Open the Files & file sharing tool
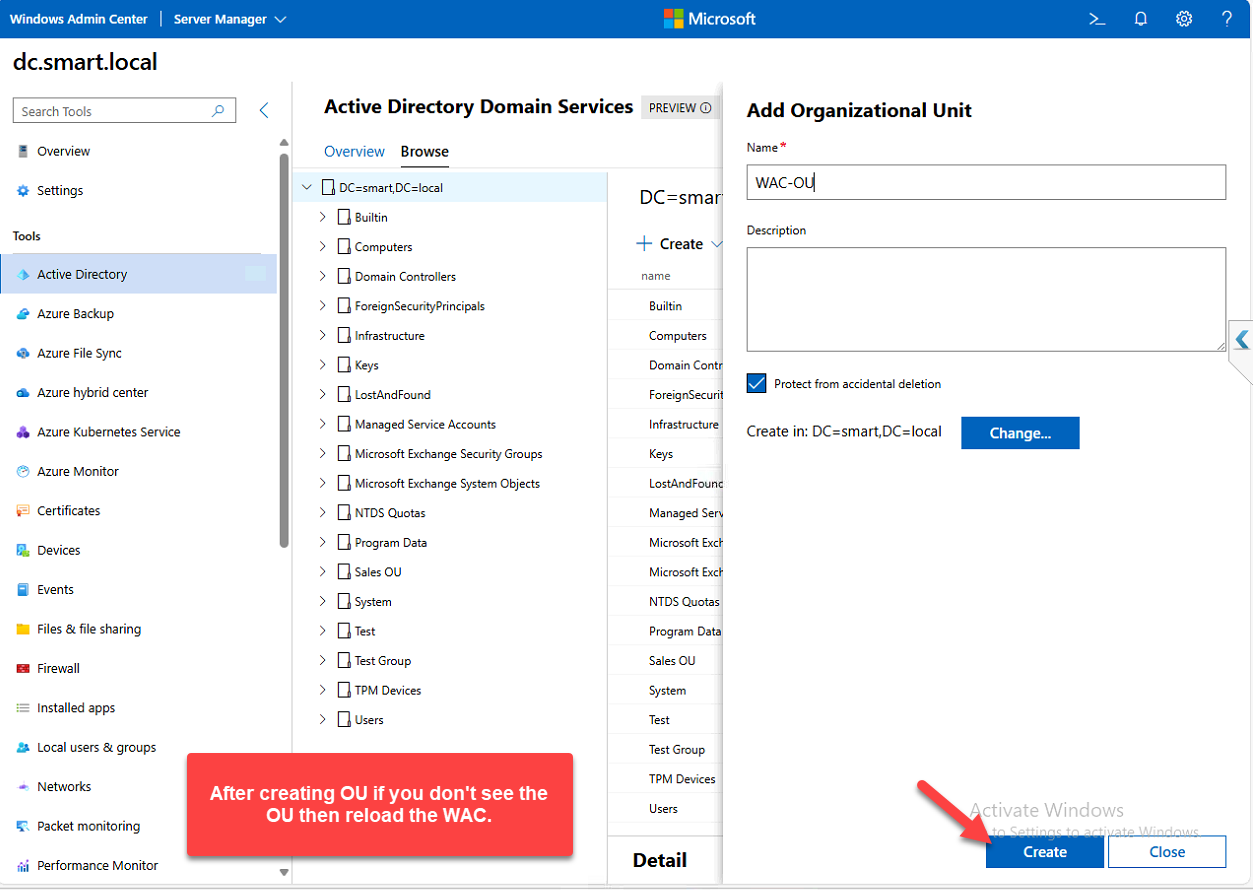Image resolution: width=1253 pixels, height=890 pixels. (89, 629)
